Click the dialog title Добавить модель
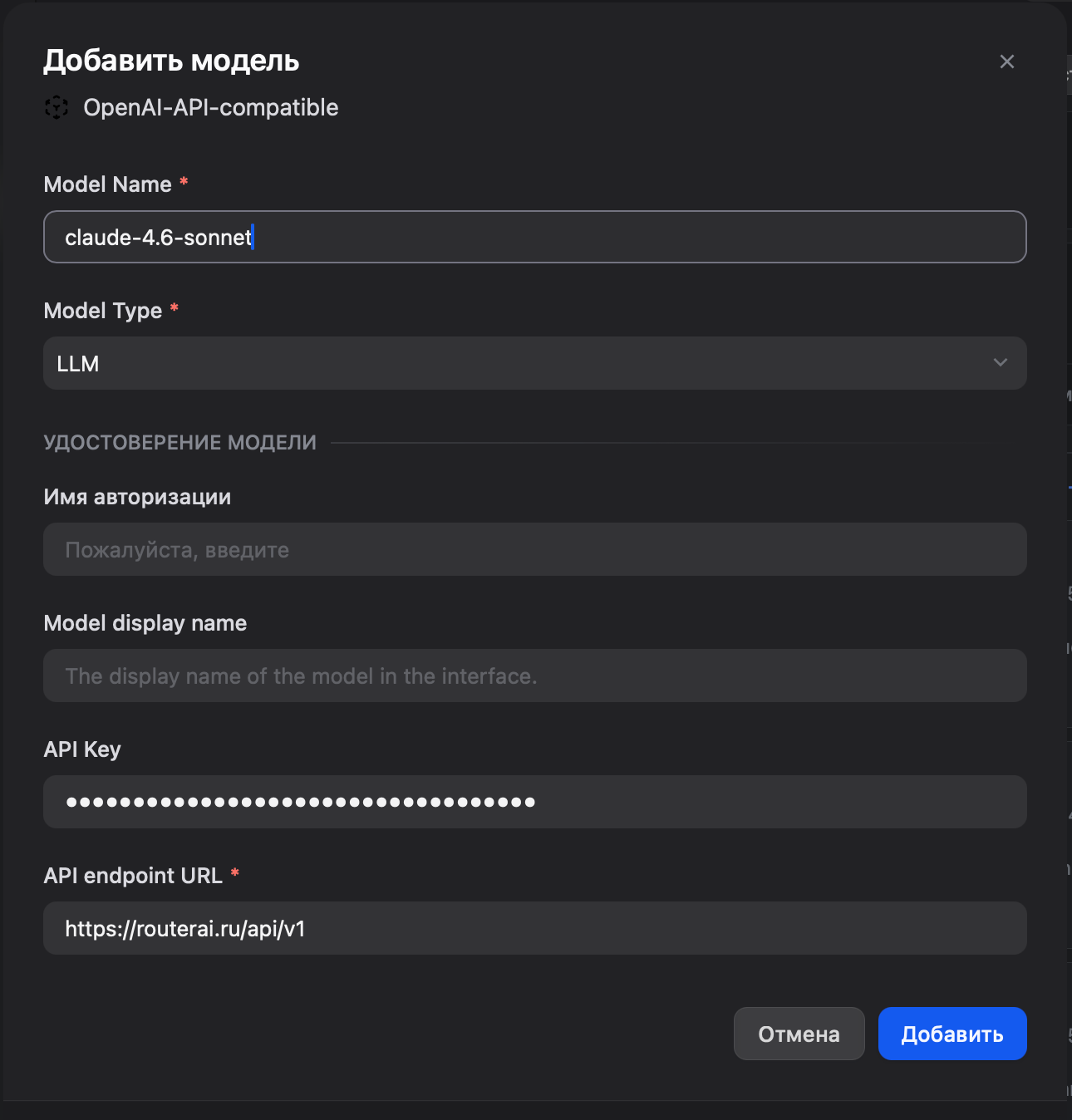The image size is (1072, 1120). [172, 60]
